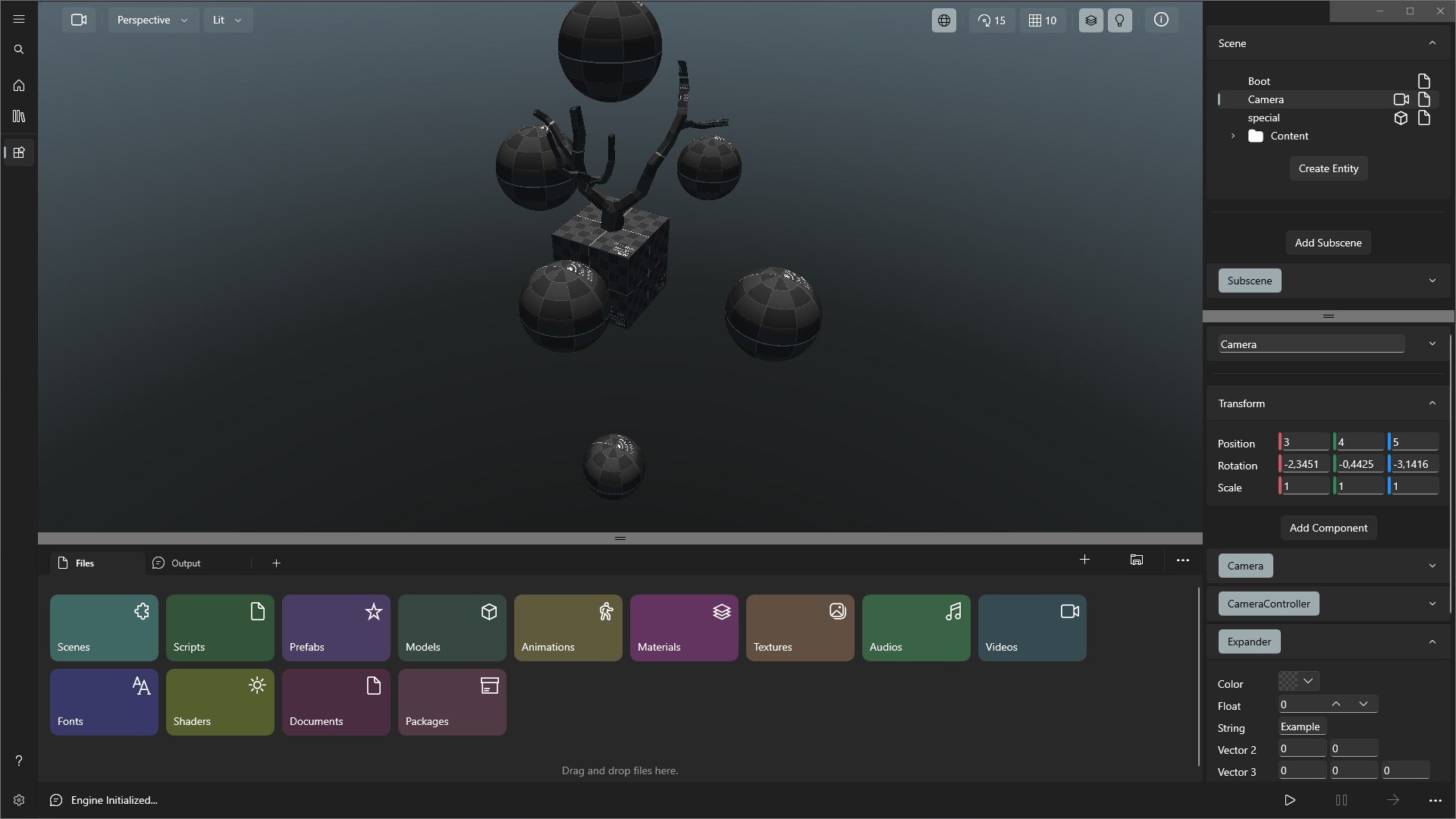Expand the Content folder in Scene tree

(x=1233, y=136)
